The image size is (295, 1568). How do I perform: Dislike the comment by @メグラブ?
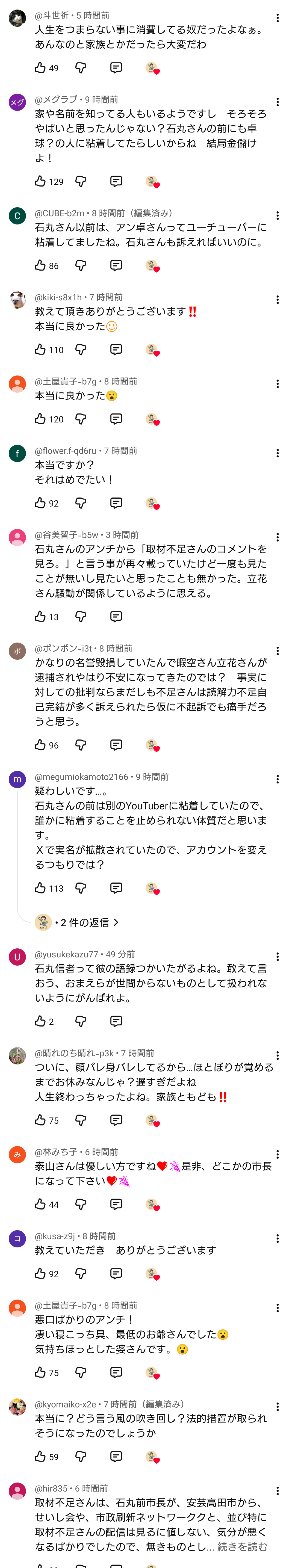coord(80,181)
